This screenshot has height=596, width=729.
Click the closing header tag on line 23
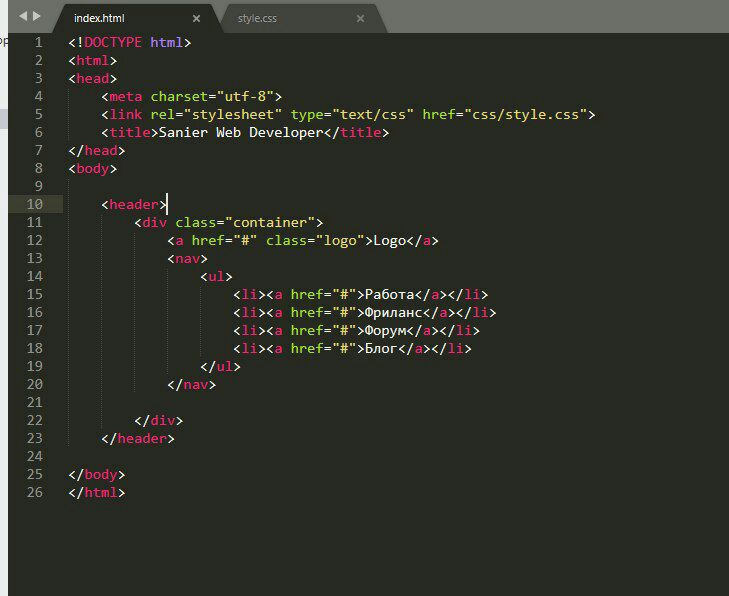pyautogui.click(x=138, y=438)
